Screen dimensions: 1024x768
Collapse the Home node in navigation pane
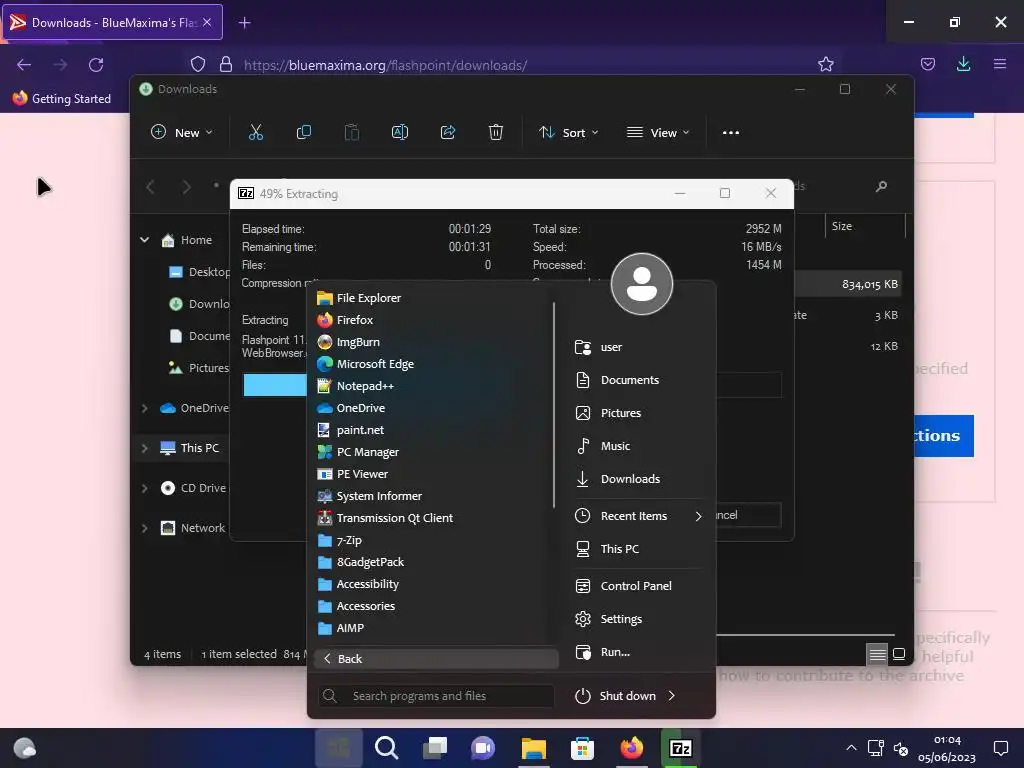click(144, 240)
